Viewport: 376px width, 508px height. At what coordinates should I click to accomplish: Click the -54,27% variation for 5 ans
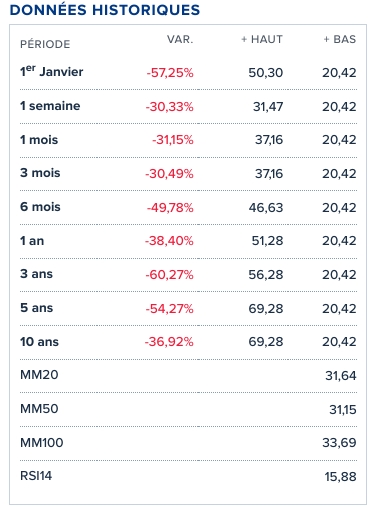pyautogui.click(x=169, y=309)
